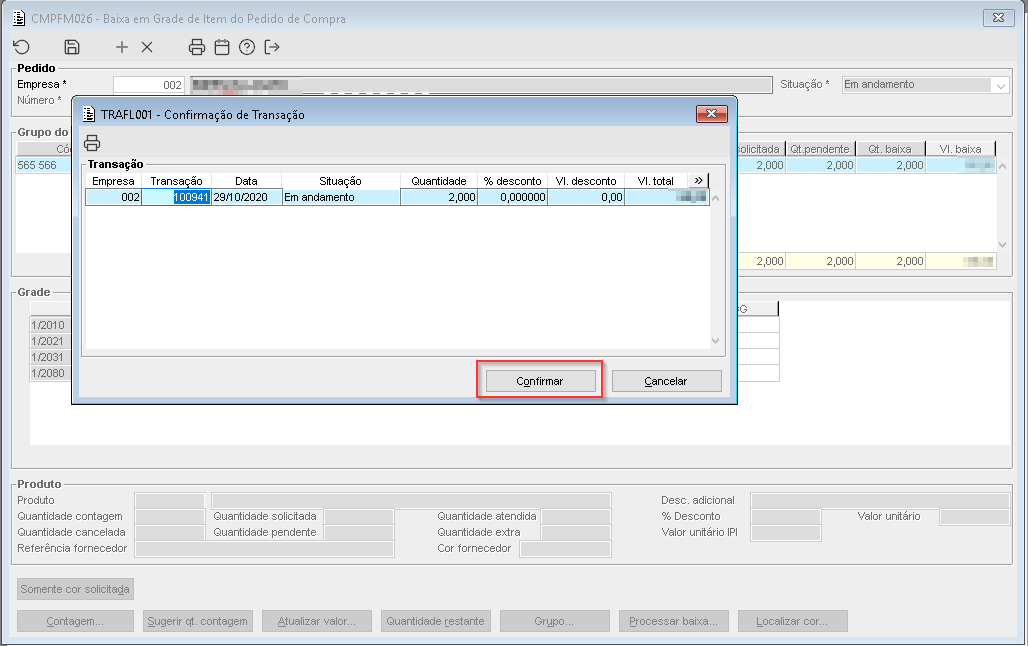Click grade row 1/2031
This screenshot has width=1028, height=646.
click(x=50, y=357)
